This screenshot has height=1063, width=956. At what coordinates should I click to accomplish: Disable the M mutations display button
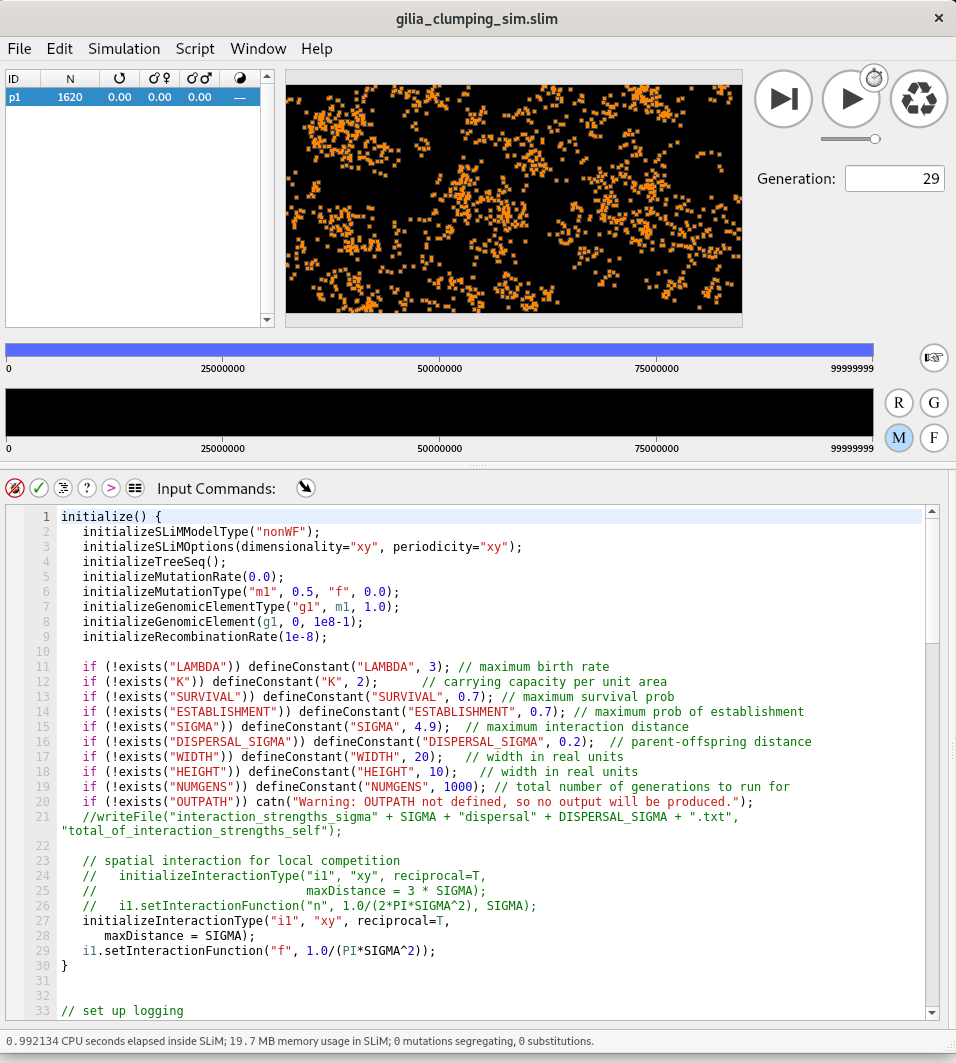(898, 437)
